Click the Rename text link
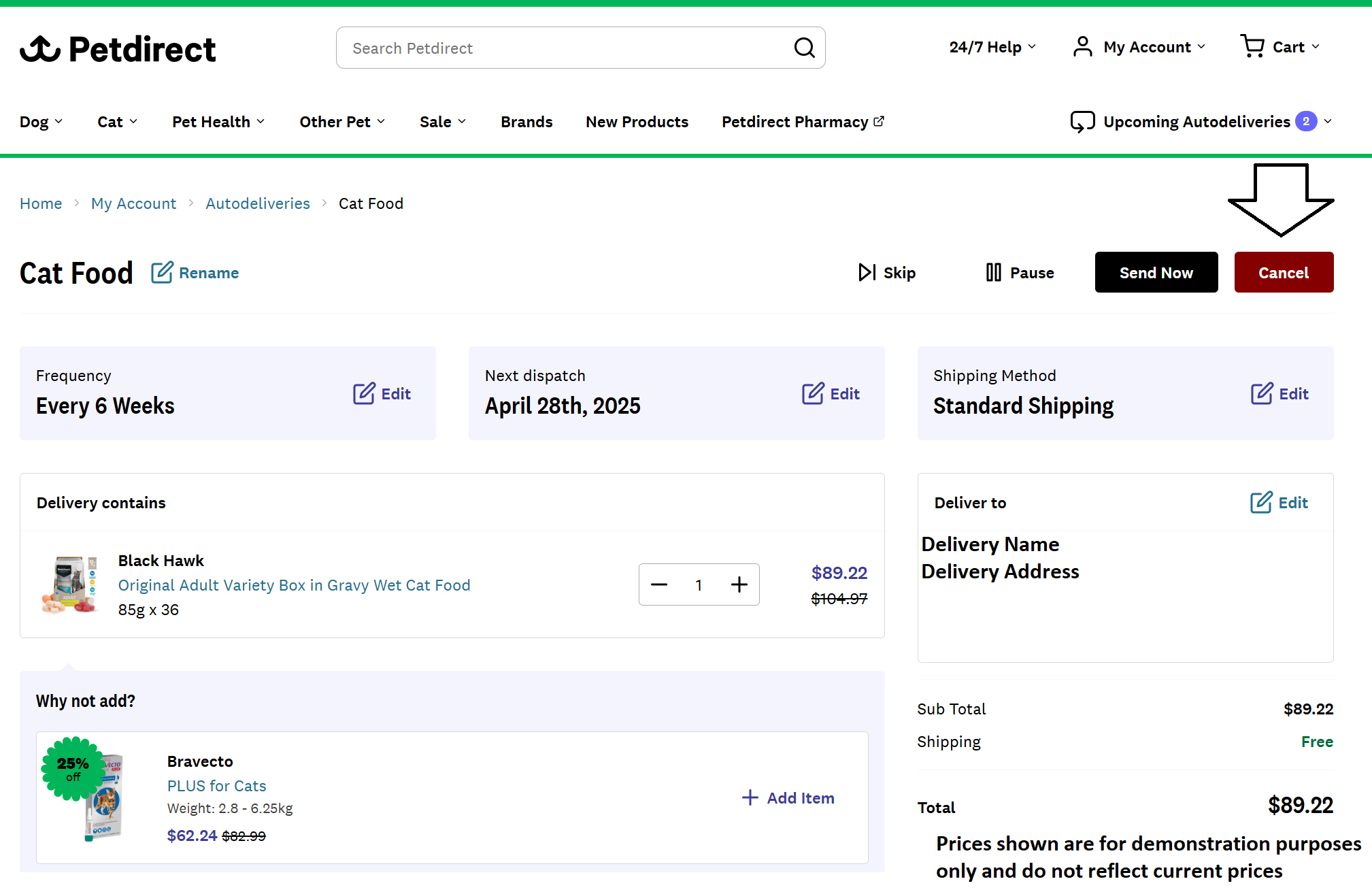This screenshot has height=892, width=1372. pyautogui.click(x=209, y=273)
